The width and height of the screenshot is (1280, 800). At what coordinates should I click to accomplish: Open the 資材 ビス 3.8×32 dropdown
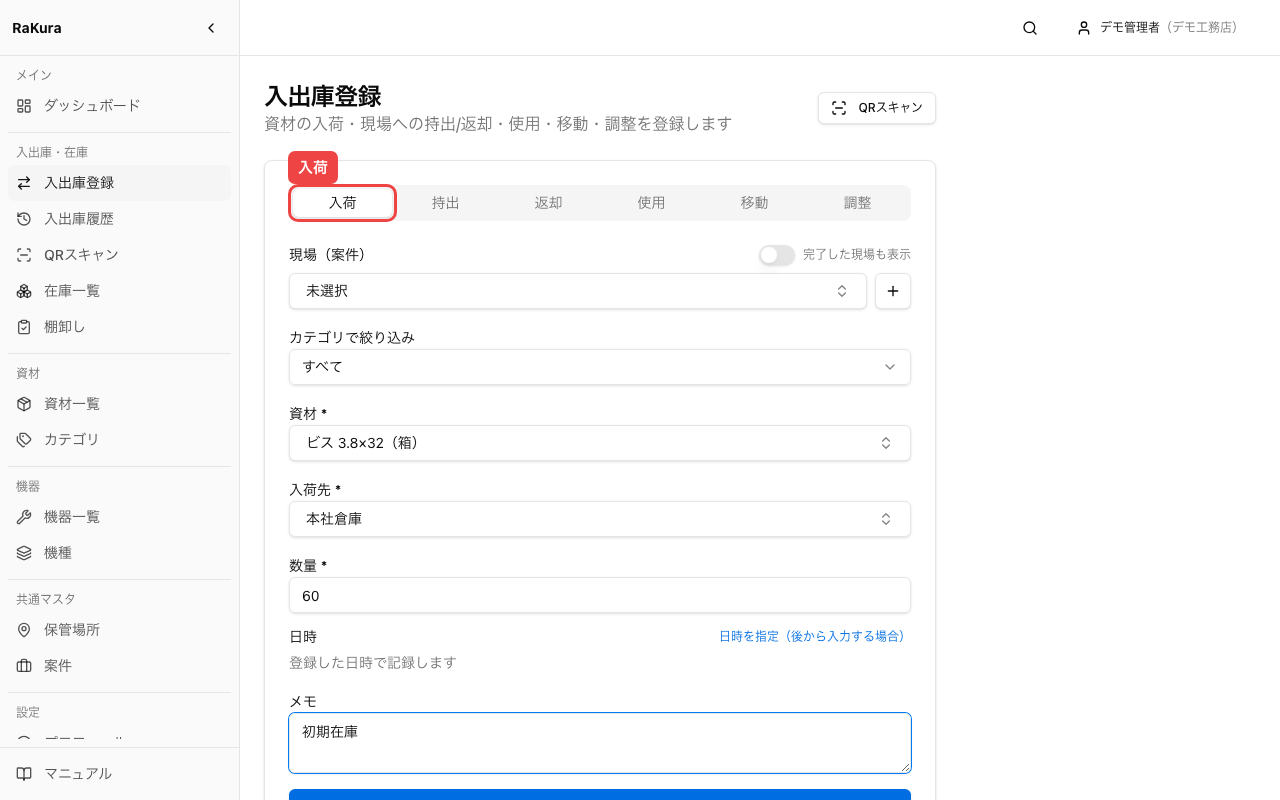600,443
